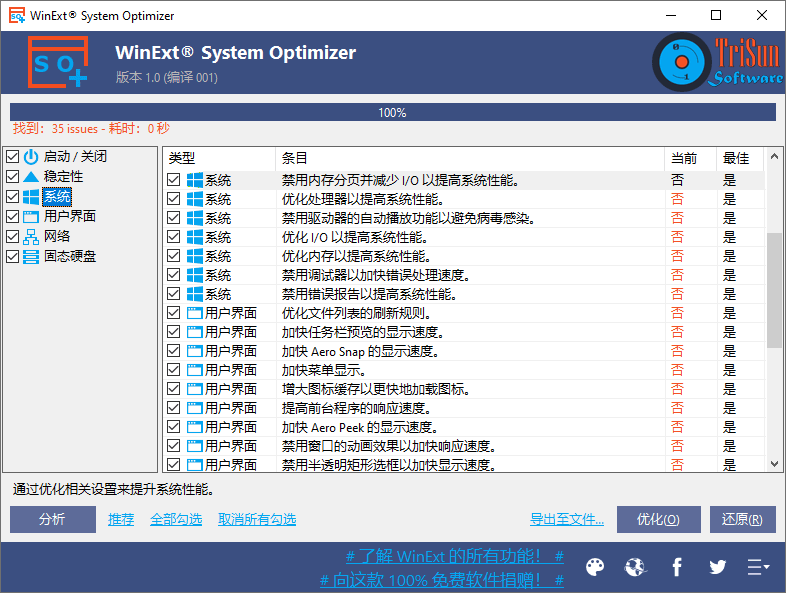Click the vertical scrollbar thumb
The width and height of the screenshot is (786, 593).
774,290
